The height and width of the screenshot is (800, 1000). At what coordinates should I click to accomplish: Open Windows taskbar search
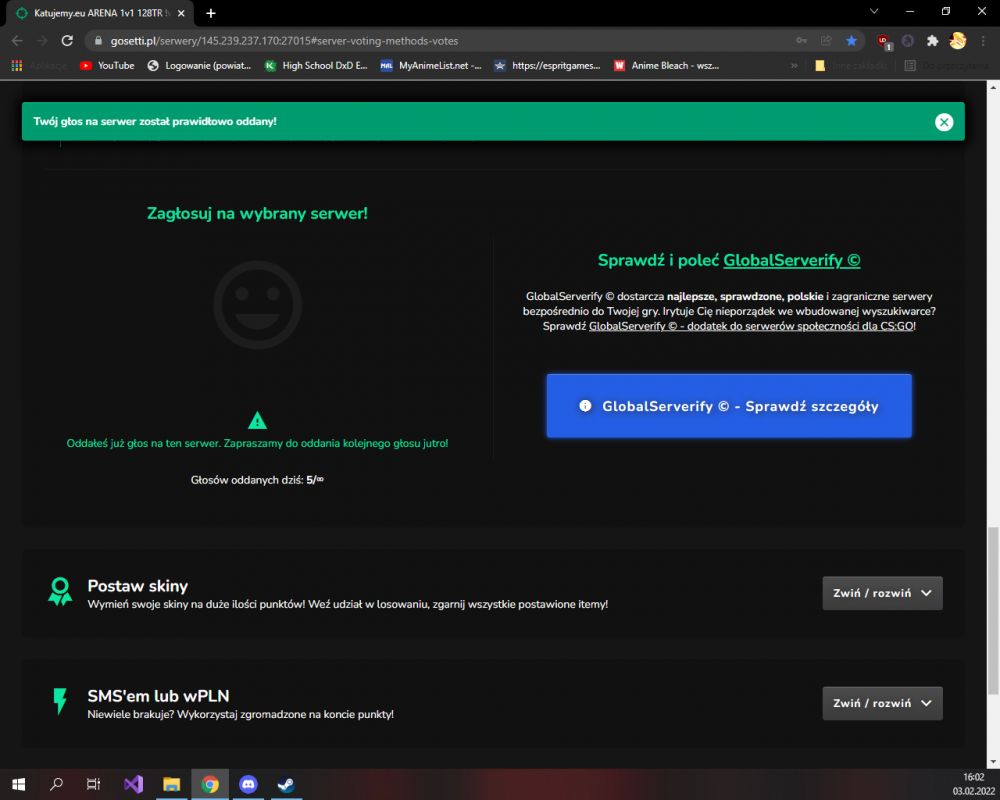coord(56,784)
